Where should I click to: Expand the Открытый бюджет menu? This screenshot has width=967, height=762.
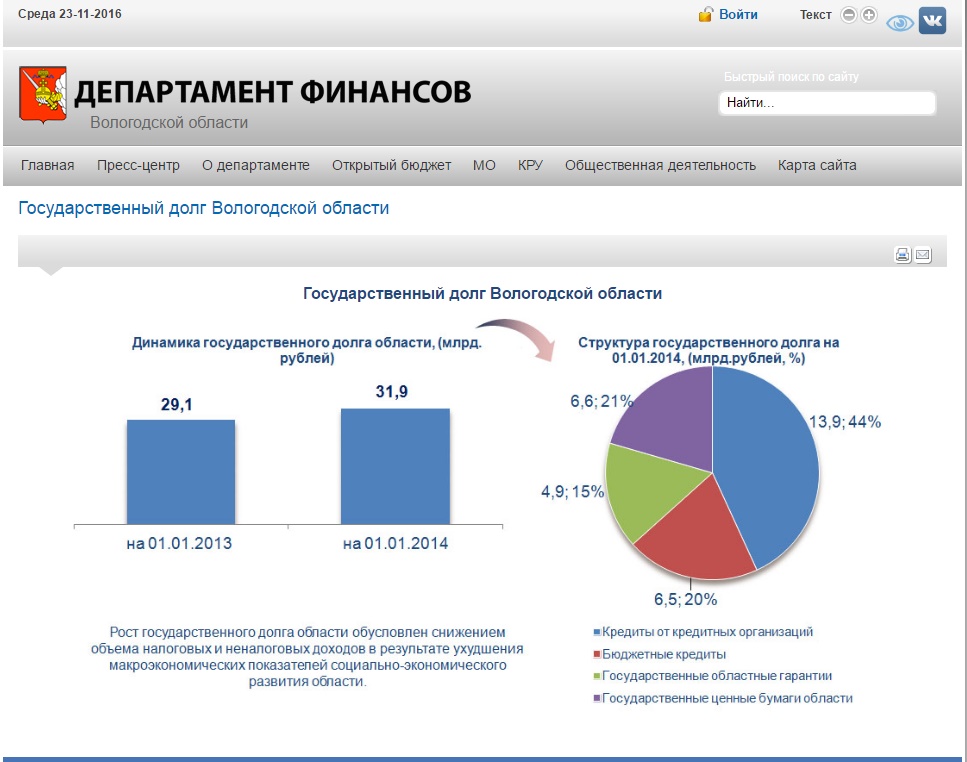391,166
